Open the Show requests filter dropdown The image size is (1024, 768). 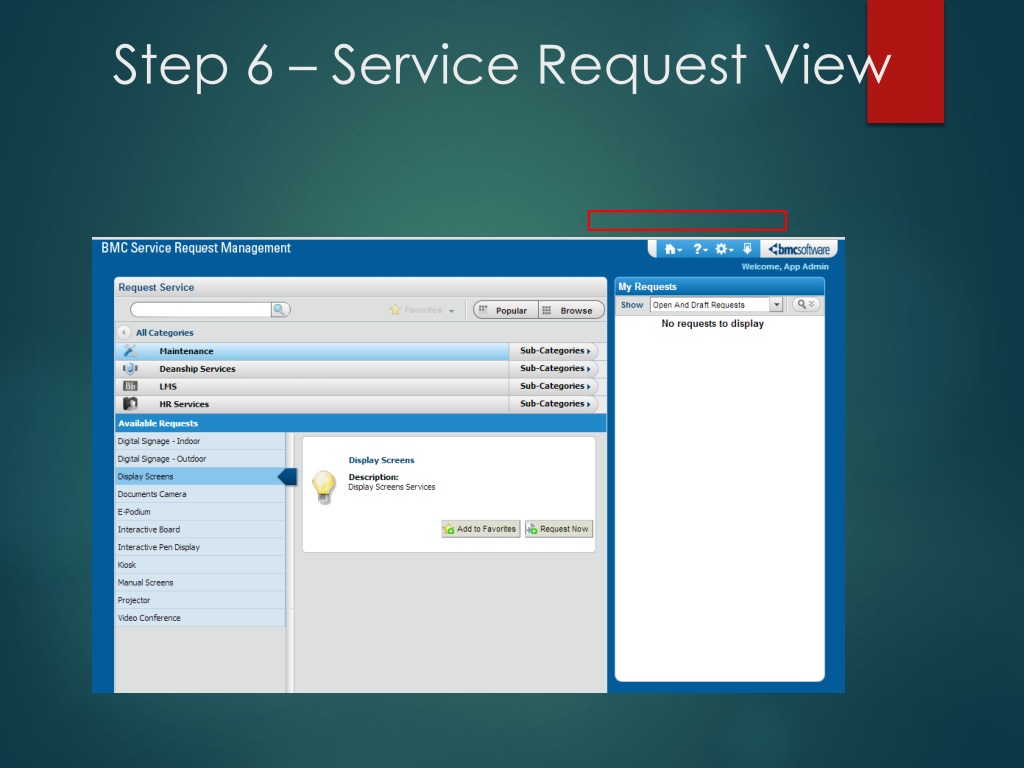point(776,305)
